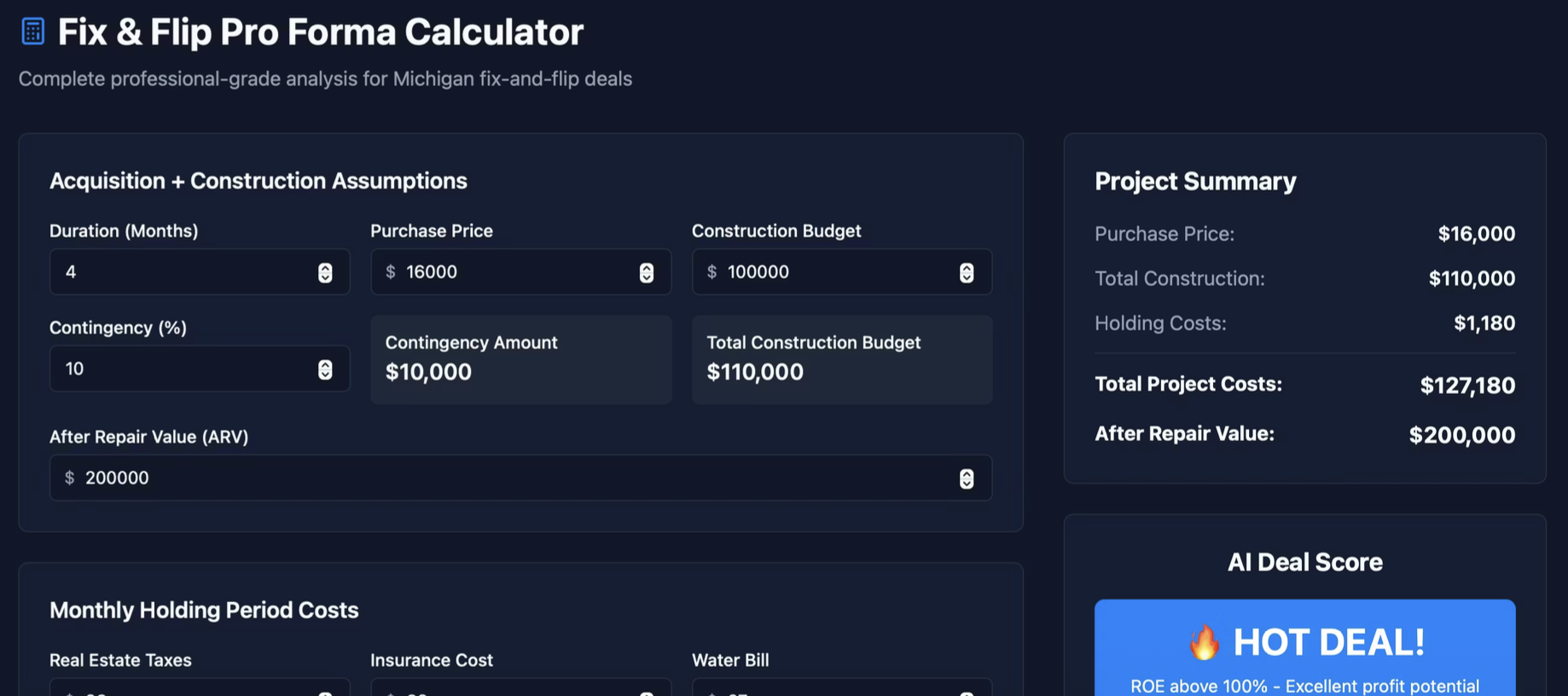Focus the Construction Budget input box

point(819,272)
